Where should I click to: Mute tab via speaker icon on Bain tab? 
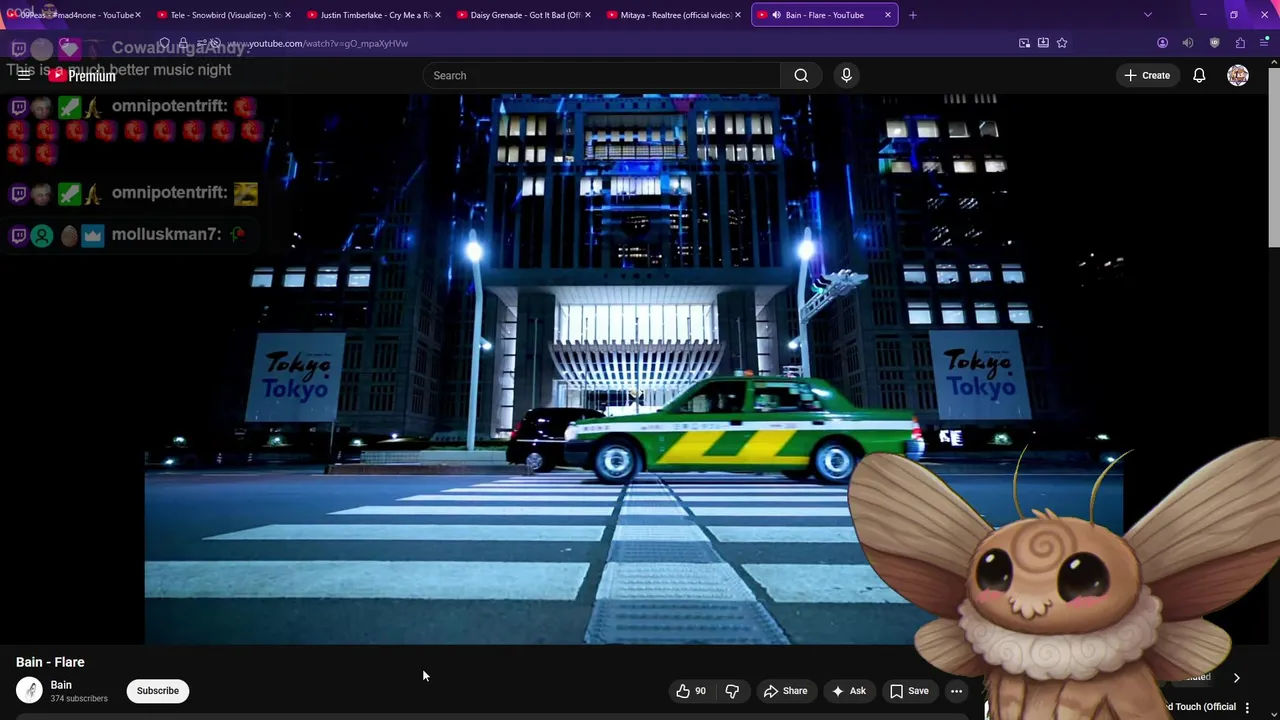point(775,15)
